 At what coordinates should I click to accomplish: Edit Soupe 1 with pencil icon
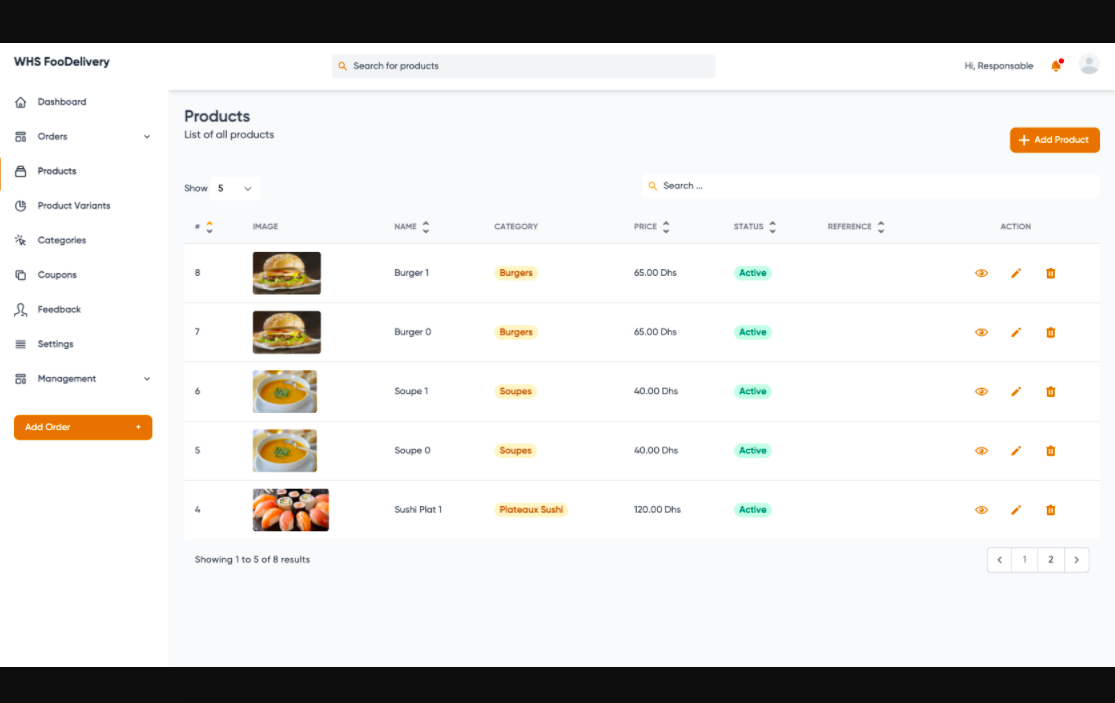(1016, 391)
